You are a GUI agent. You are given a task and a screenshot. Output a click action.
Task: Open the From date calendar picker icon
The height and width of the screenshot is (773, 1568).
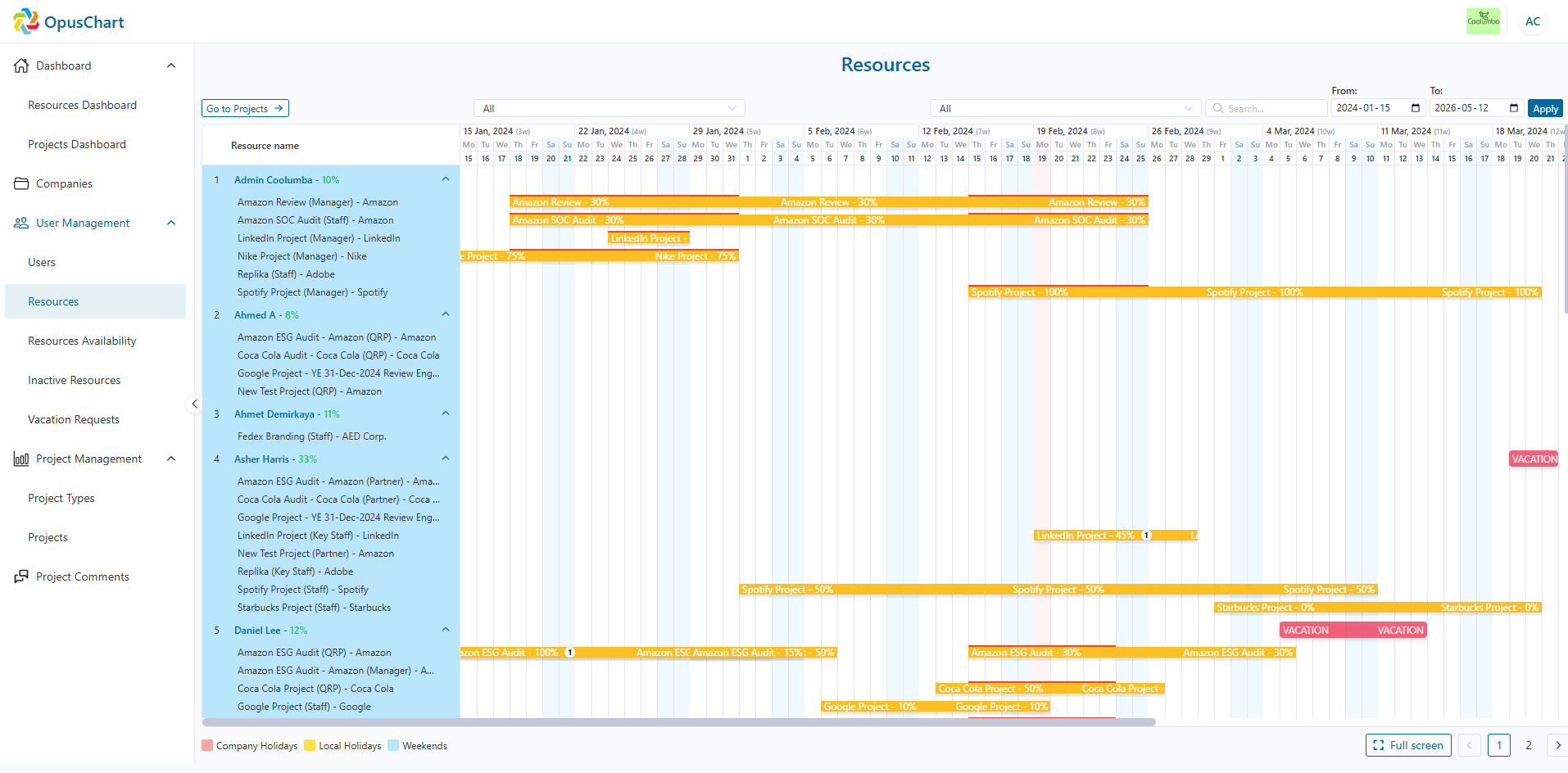[x=1416, y=108]
